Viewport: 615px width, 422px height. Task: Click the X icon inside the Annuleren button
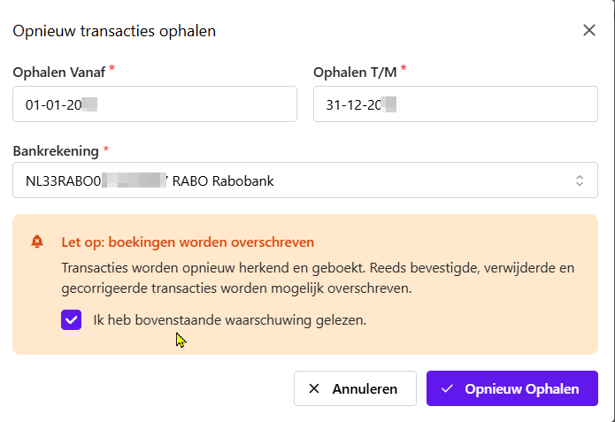[x=314, y=389]
